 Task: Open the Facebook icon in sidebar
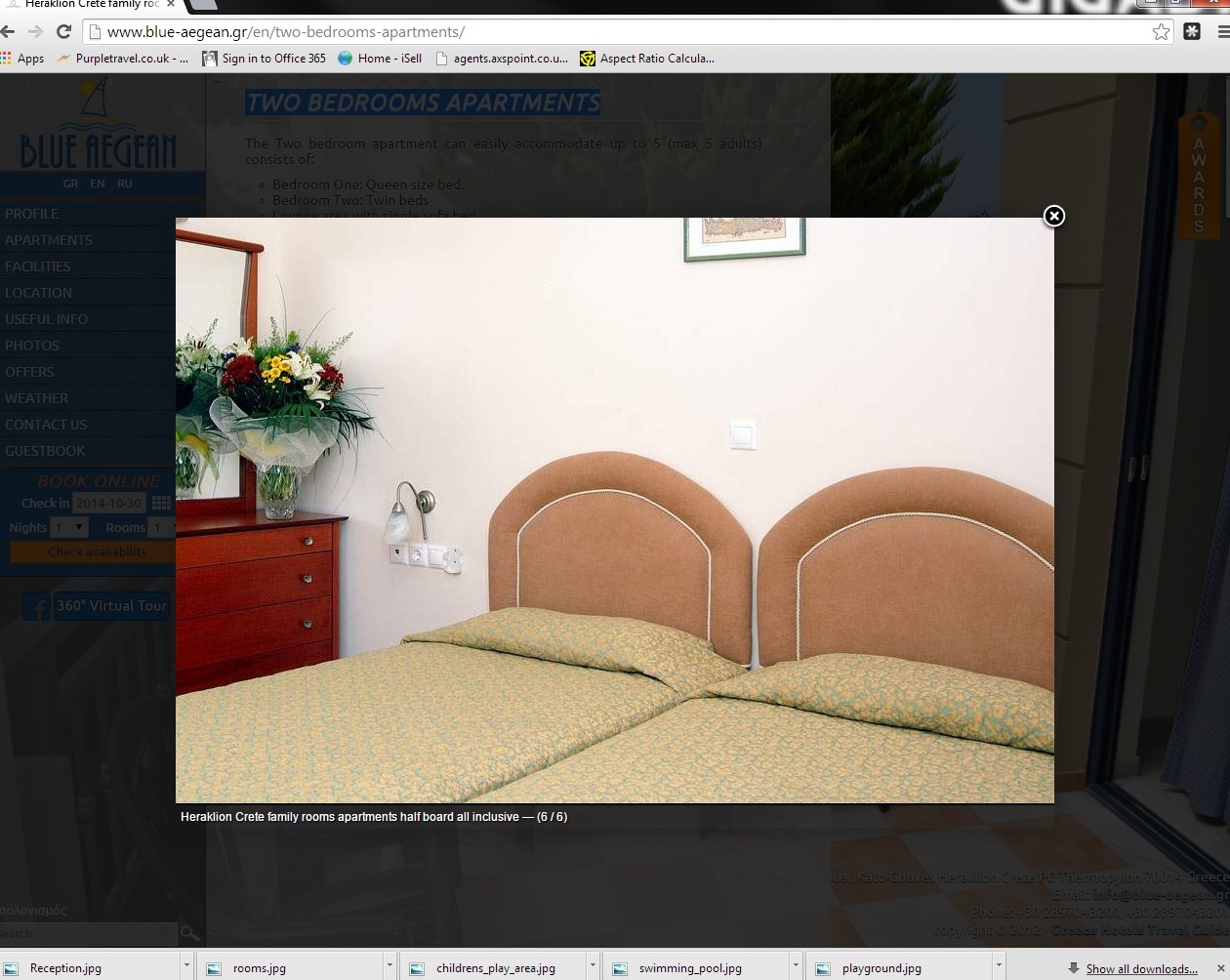click(36, 606)
